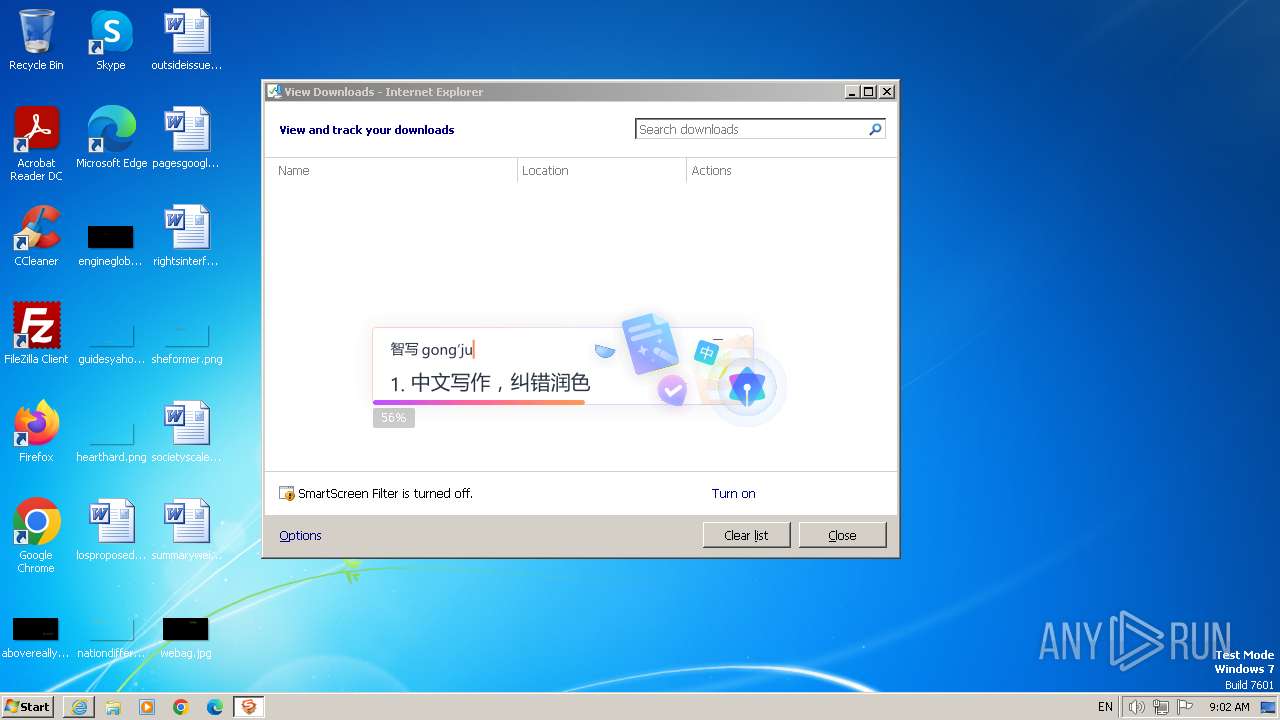
Task: Click the Actions column header
Action: coord(790,171)
